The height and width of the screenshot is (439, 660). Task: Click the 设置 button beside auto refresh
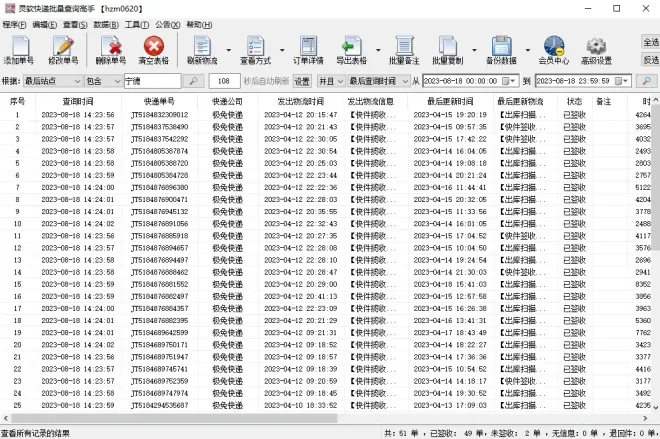[301, 81]
